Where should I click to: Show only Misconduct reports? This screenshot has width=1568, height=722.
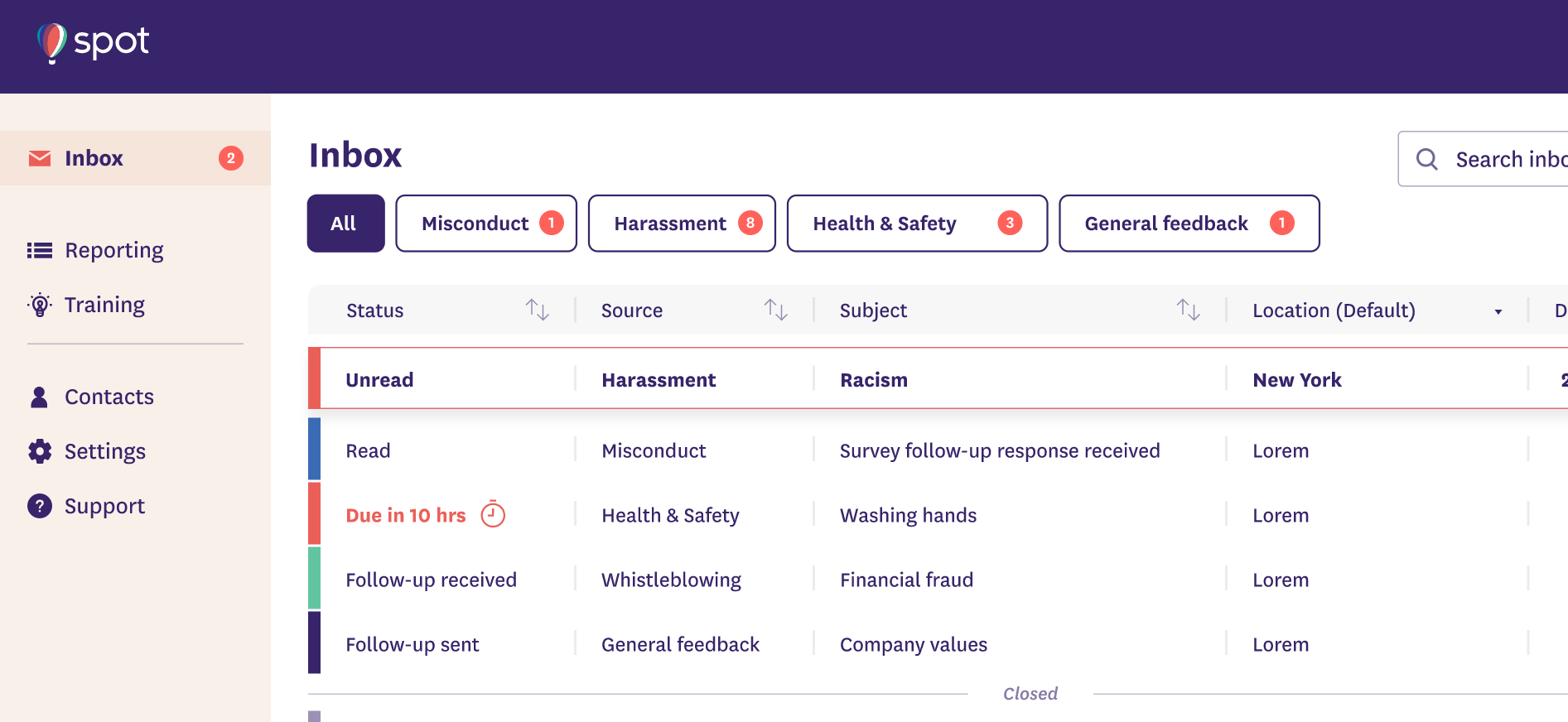click(x=485, y=224)
